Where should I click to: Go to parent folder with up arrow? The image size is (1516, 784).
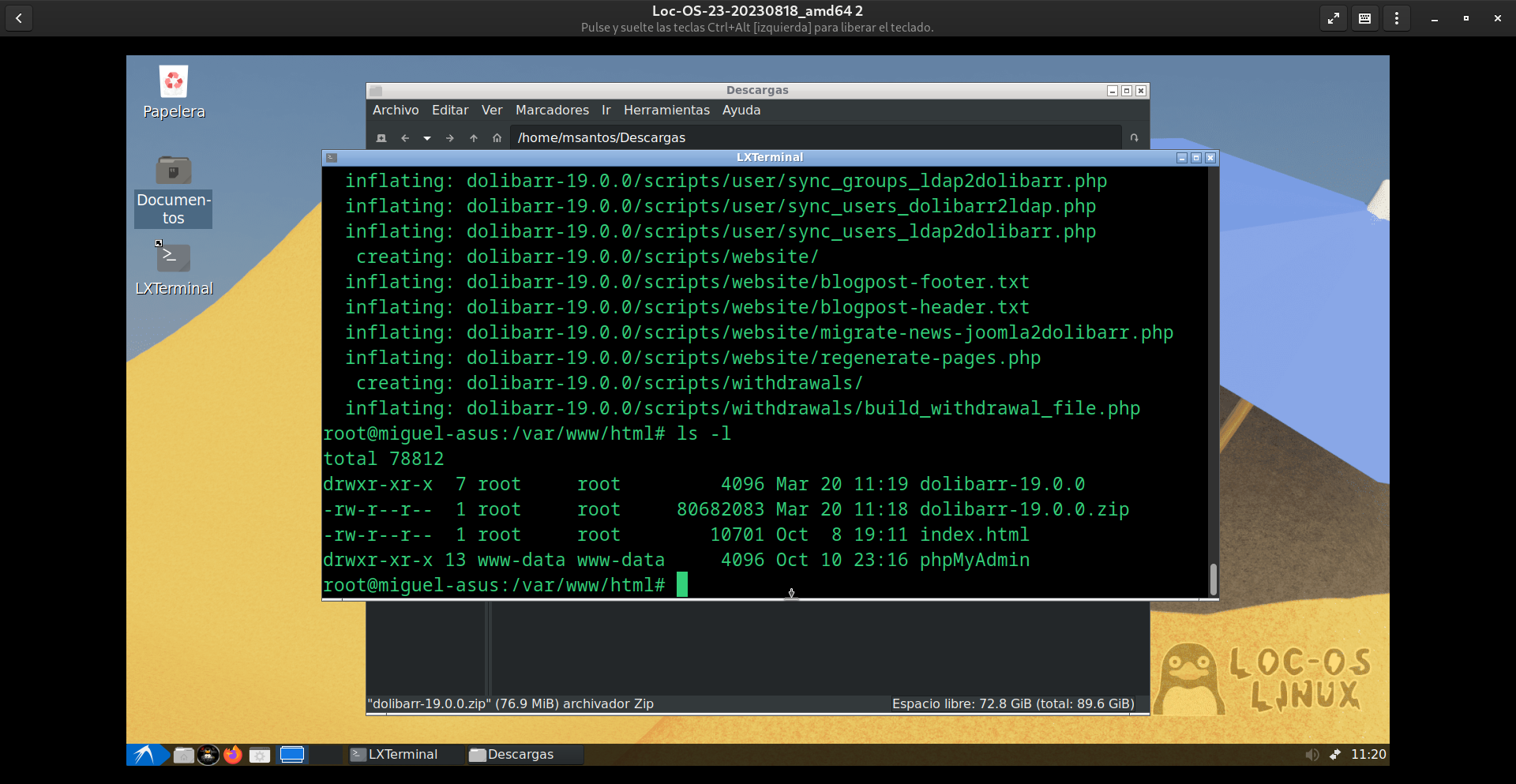(x=474, y=138)
